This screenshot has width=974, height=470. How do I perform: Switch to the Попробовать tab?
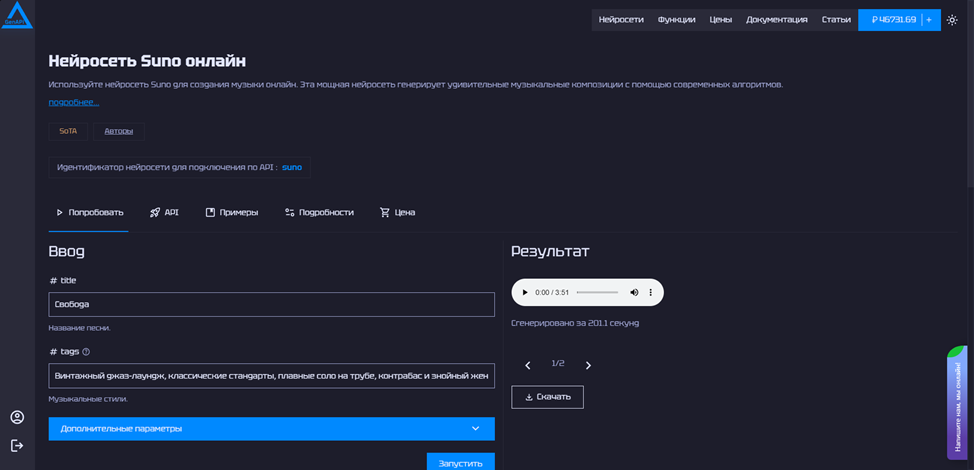pos(89,212)
